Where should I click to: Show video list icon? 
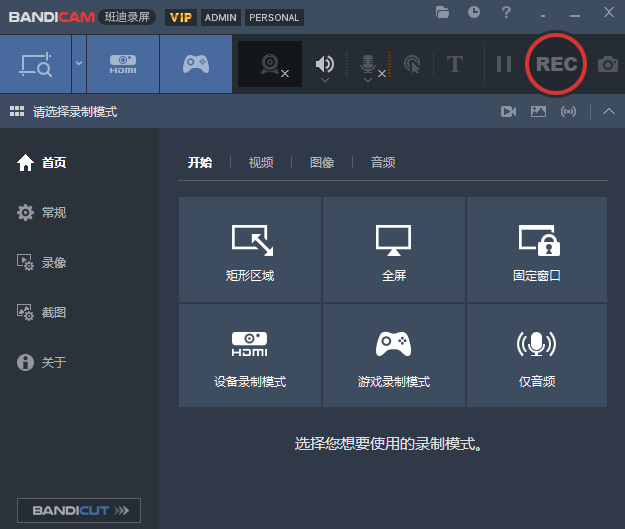(508, 112)
